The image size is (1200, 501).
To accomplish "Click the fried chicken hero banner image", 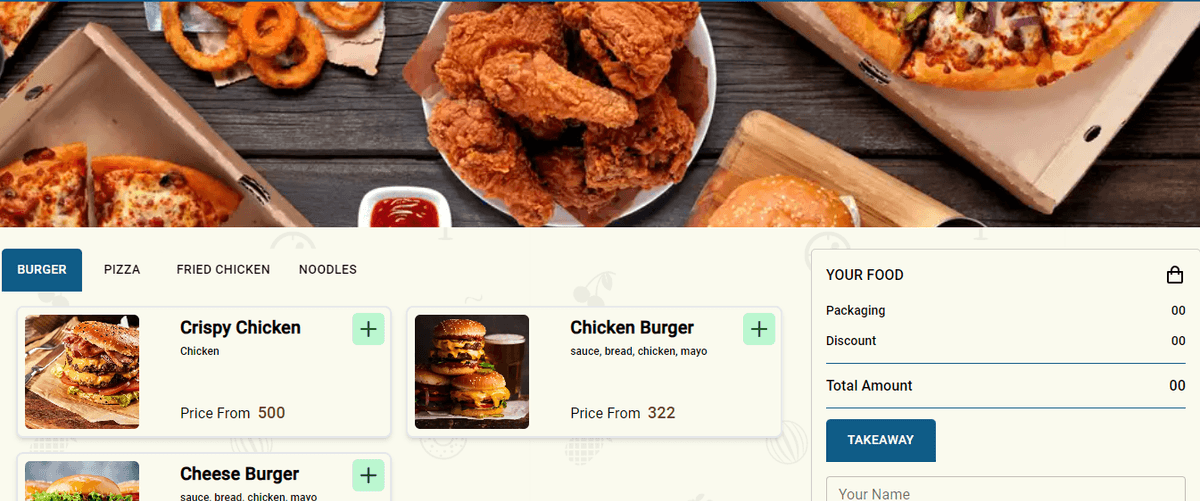I will (600, 114).
